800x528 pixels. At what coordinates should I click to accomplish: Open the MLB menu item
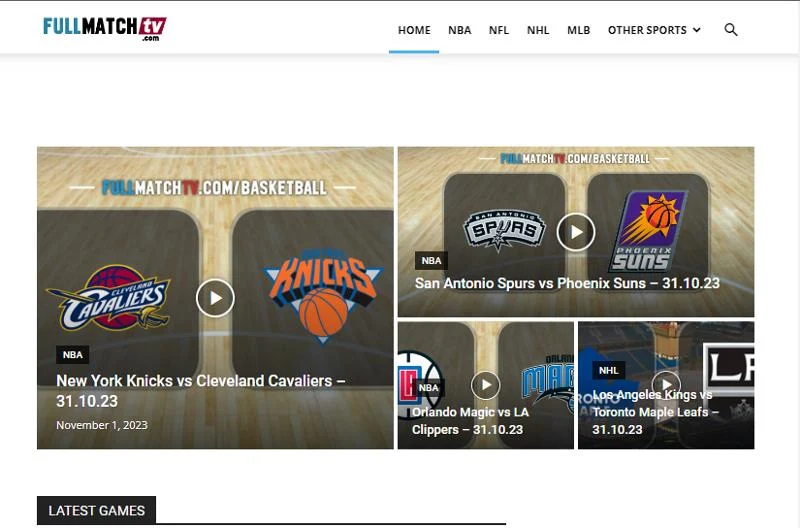click(x=579, y=30)
